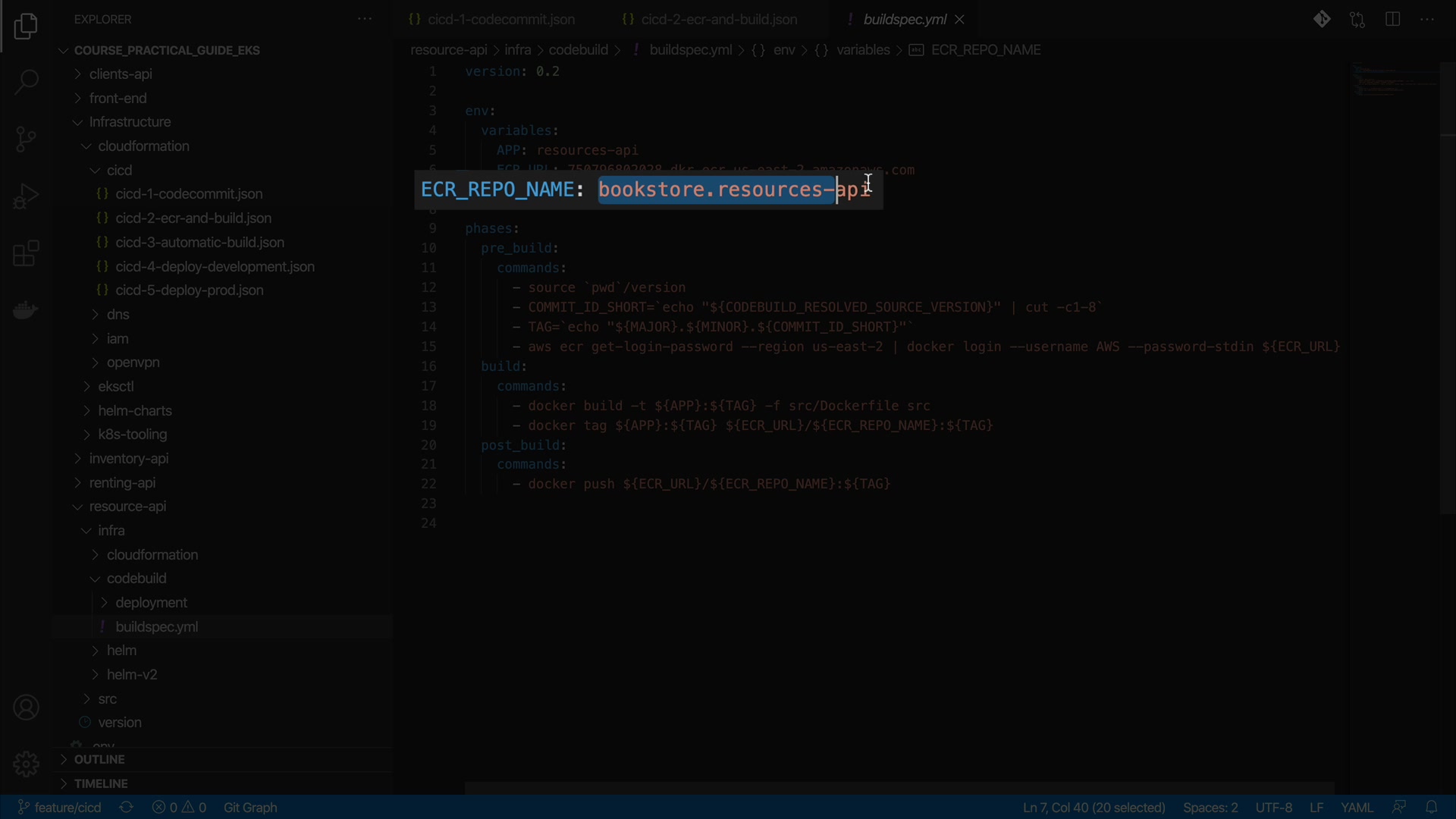This screenshot has width=1456, height=819.
Task: Expand the OUTLINE section
Action: [99, 760]
